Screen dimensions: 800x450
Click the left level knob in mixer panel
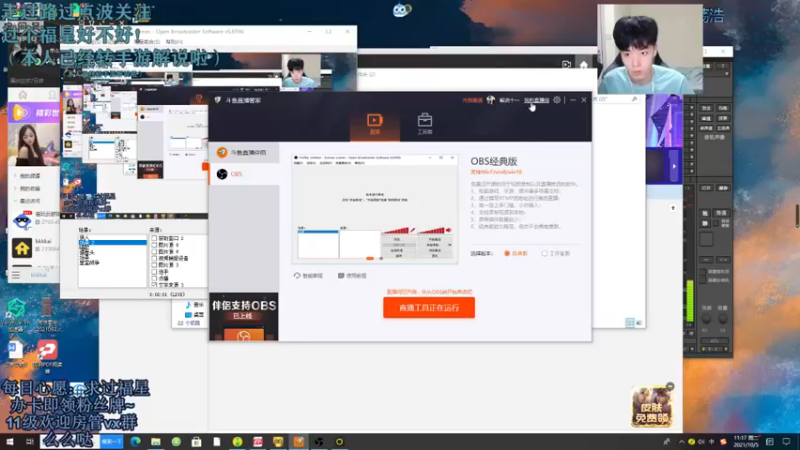[x=706, y=319]
